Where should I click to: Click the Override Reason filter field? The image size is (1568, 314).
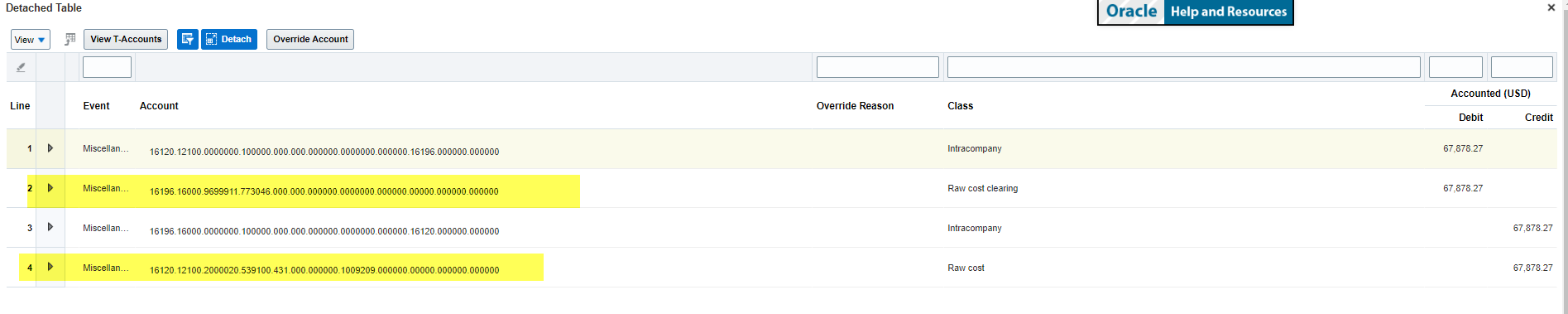click(x=878, y=67)
